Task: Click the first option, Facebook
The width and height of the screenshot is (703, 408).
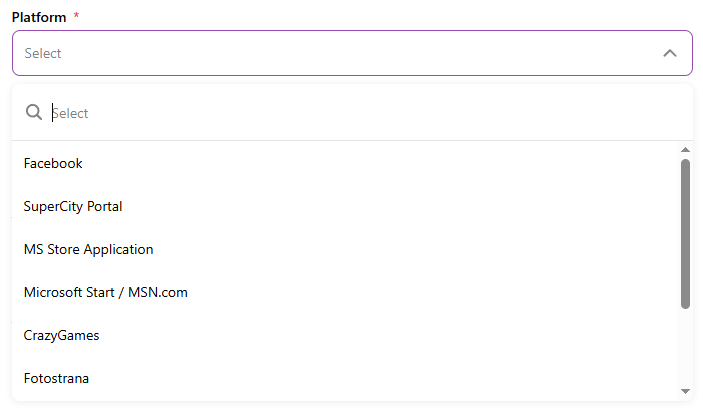Action: tap(54, 163)
